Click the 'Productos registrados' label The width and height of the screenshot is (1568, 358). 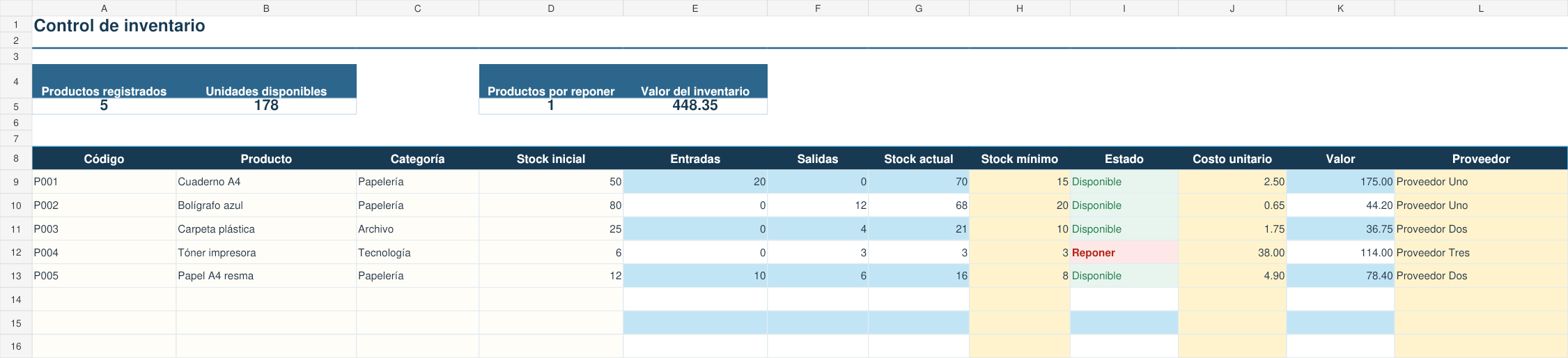click(104, 91)
